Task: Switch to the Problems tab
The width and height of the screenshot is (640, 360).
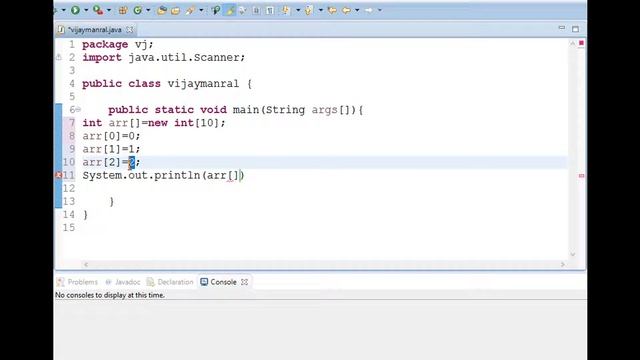Action: (78, 282)
